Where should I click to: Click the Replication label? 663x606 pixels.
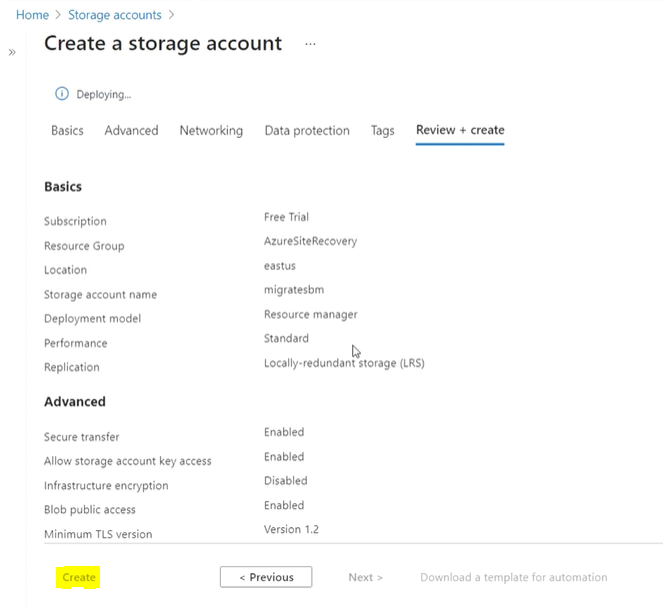point(72,367)
